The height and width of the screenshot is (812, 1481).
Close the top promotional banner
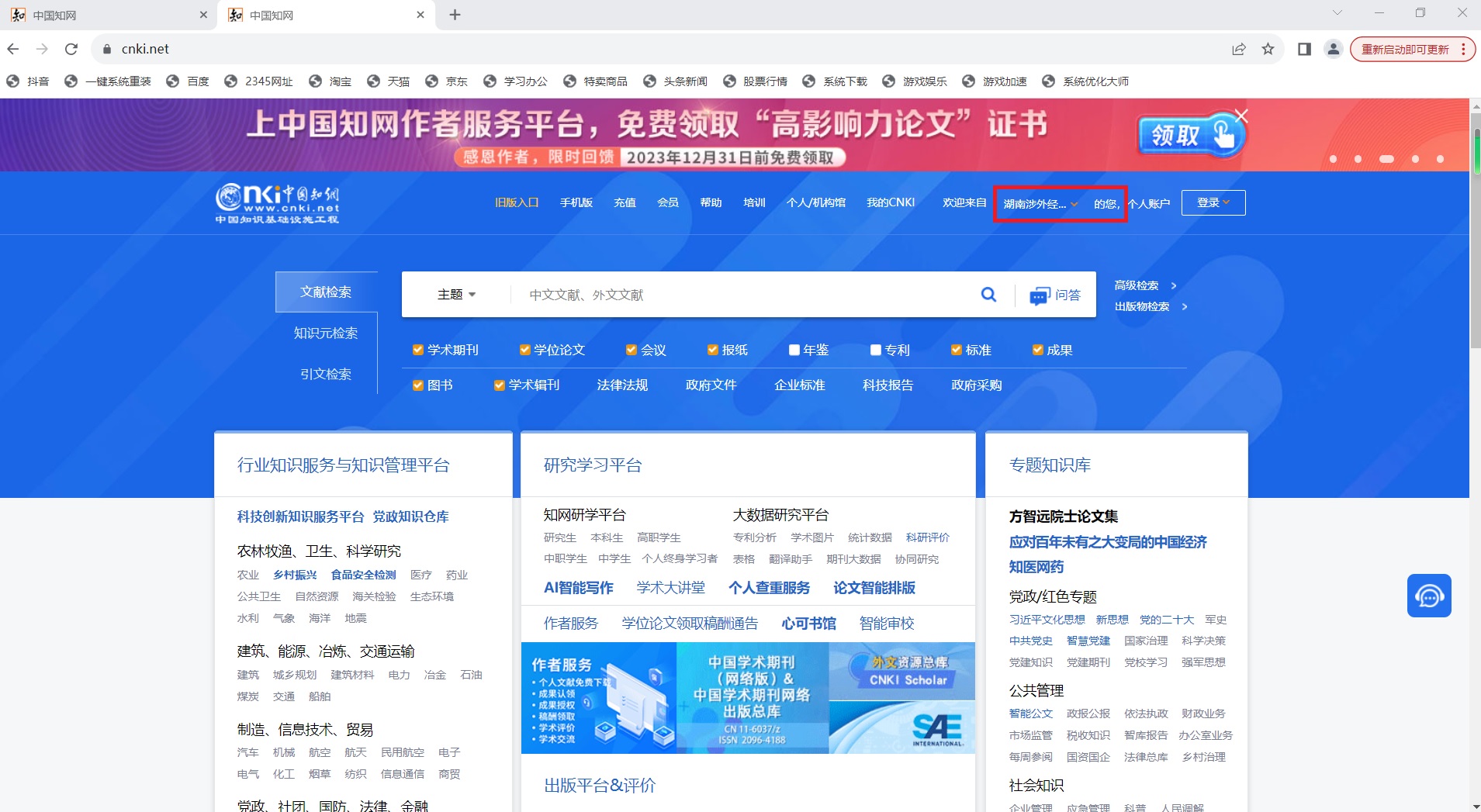tap(1241, 116)
